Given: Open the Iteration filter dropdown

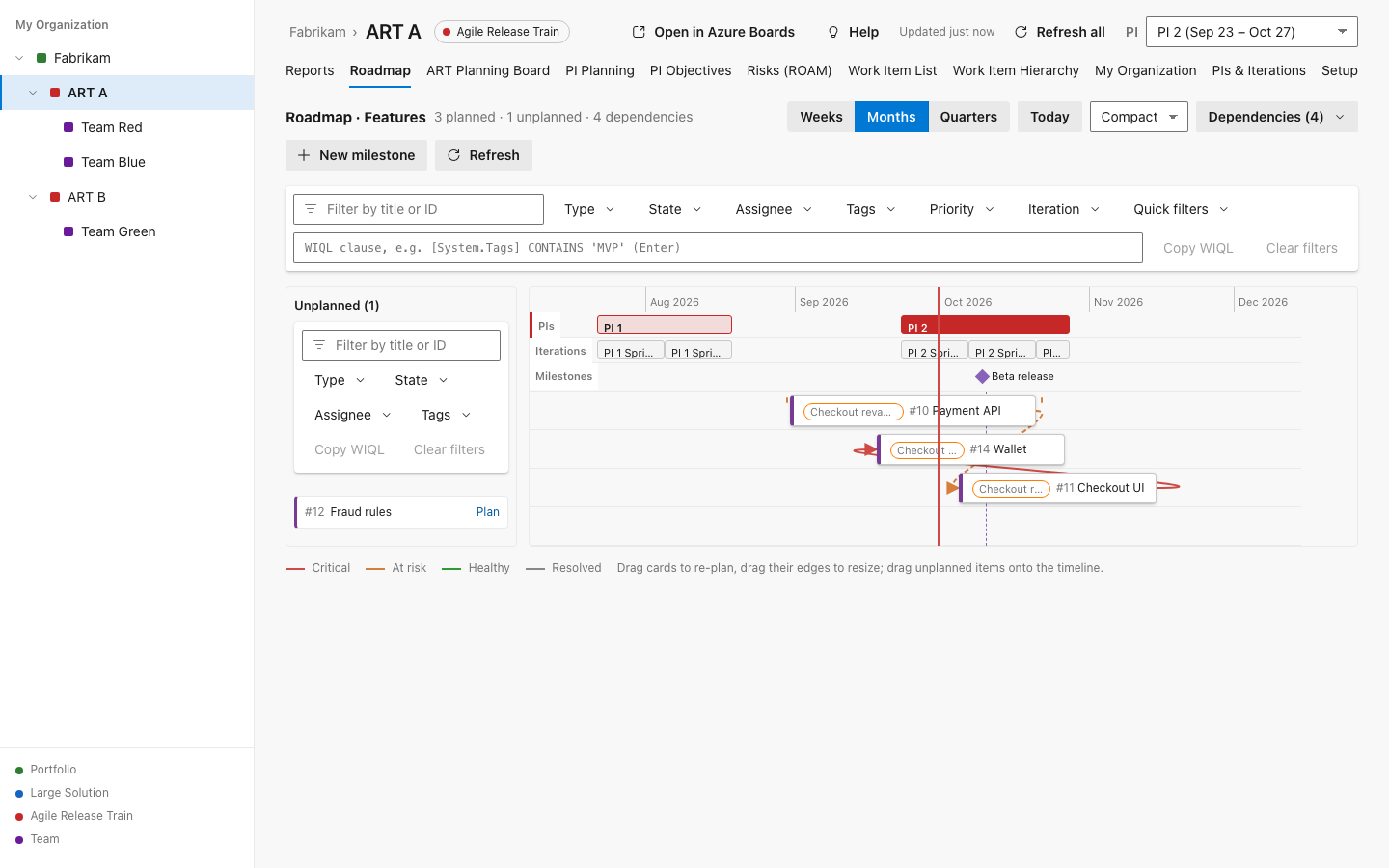Looking at the screenshot, I should (x=1063, y=209).
